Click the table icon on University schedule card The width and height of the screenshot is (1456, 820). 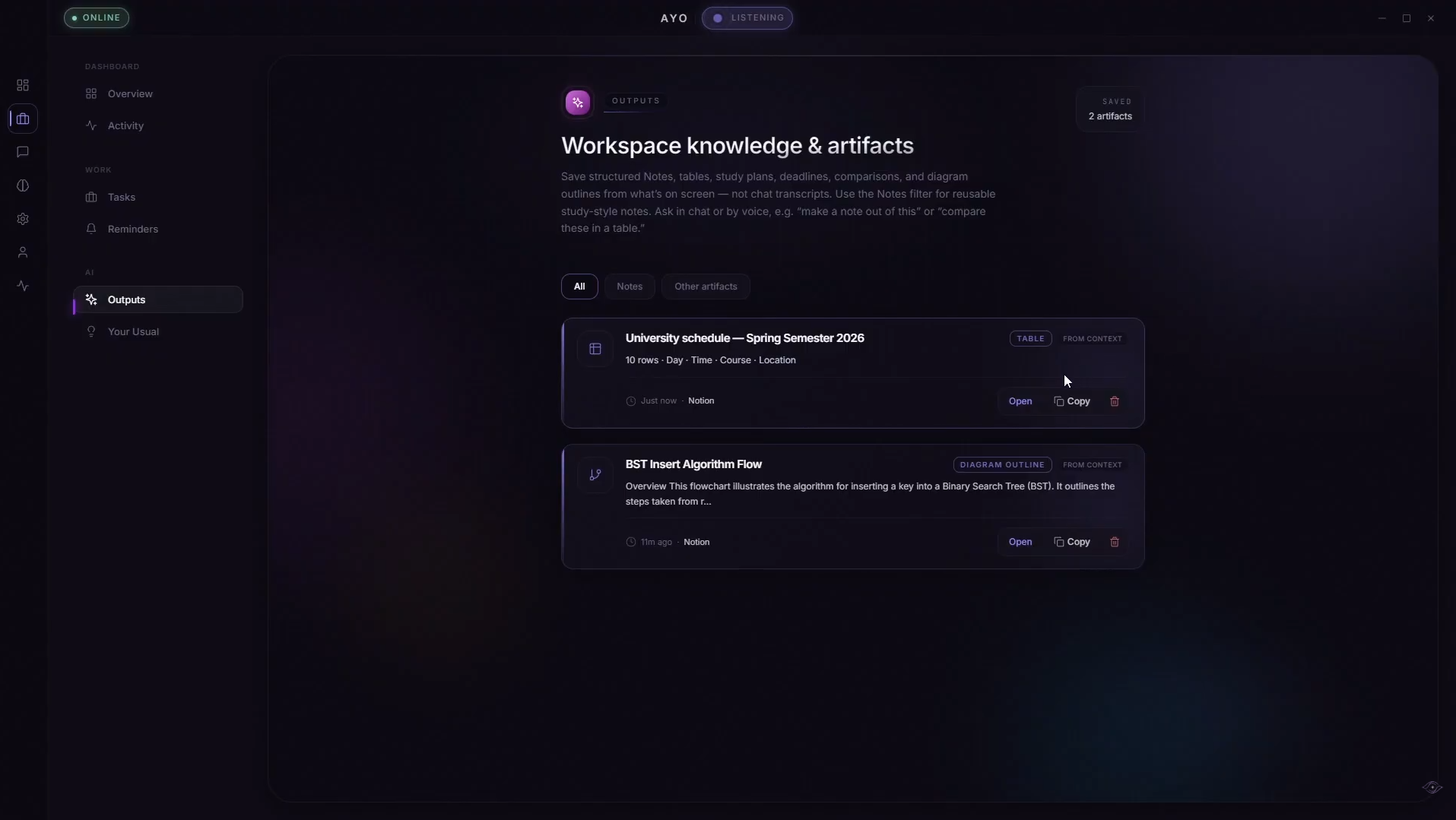pos(595,349)
